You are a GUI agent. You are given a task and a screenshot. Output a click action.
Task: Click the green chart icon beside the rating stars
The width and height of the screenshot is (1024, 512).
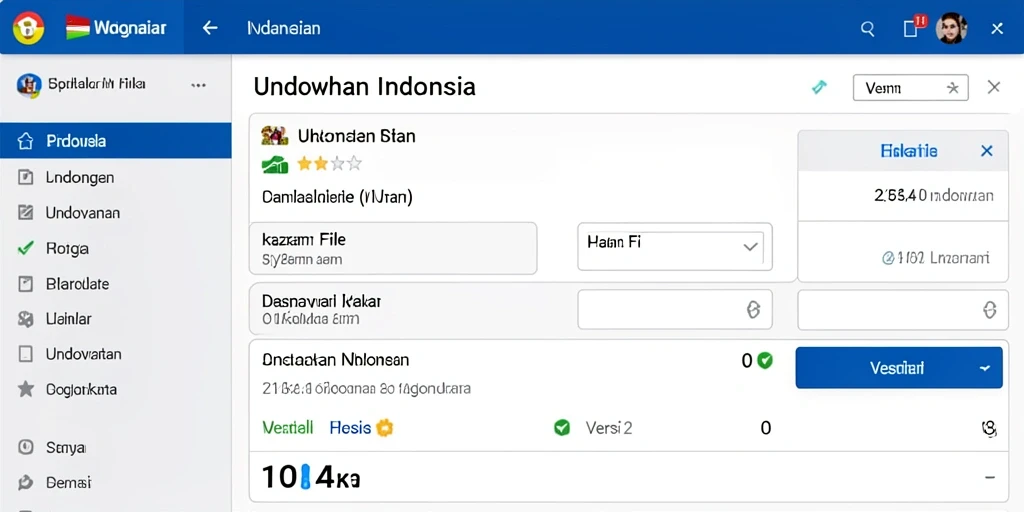pyautogui.click(x=274, y=165)
